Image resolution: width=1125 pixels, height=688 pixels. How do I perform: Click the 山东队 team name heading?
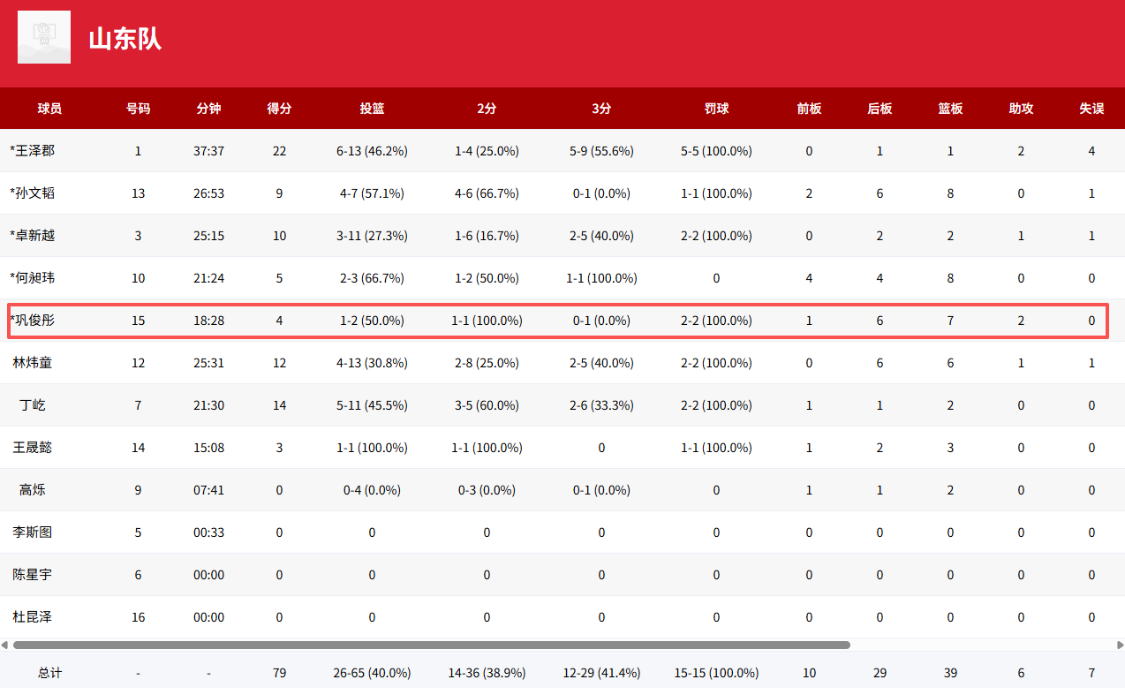click(x=125, y=39)
